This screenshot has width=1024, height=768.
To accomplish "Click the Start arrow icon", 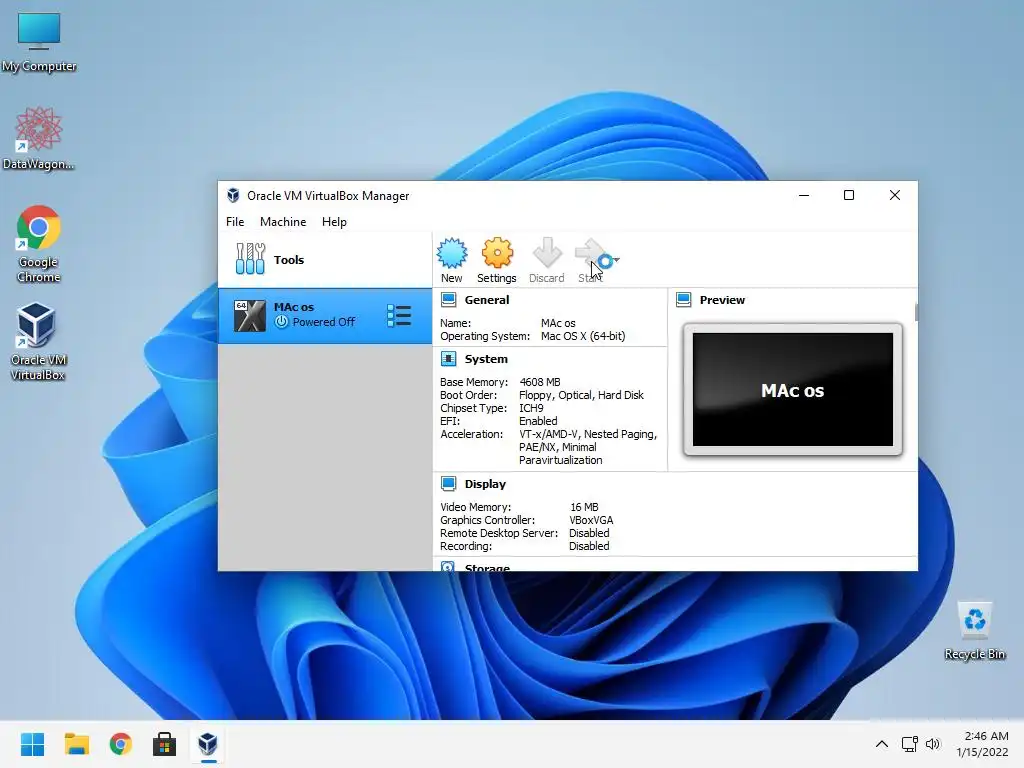I will (x=590, y=253).
